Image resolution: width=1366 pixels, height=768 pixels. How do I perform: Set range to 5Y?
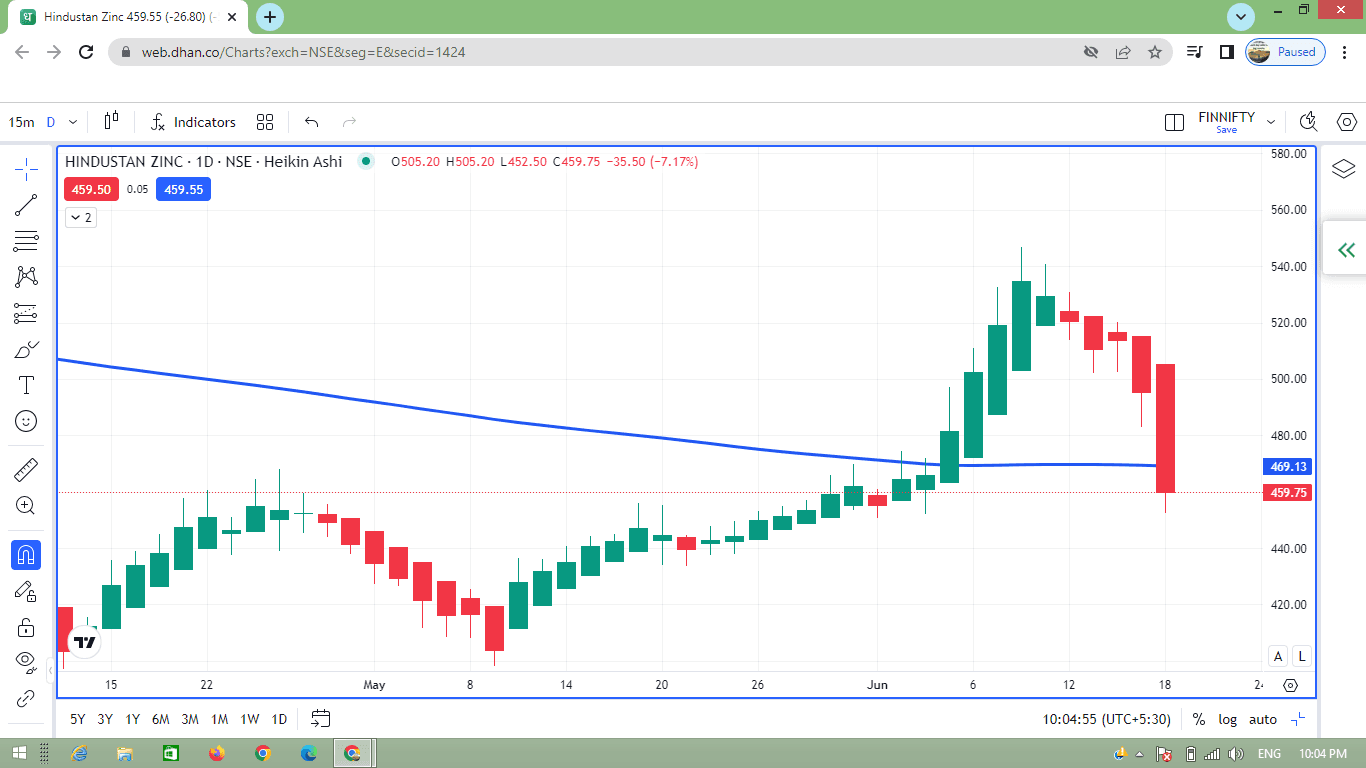(77, 719)
